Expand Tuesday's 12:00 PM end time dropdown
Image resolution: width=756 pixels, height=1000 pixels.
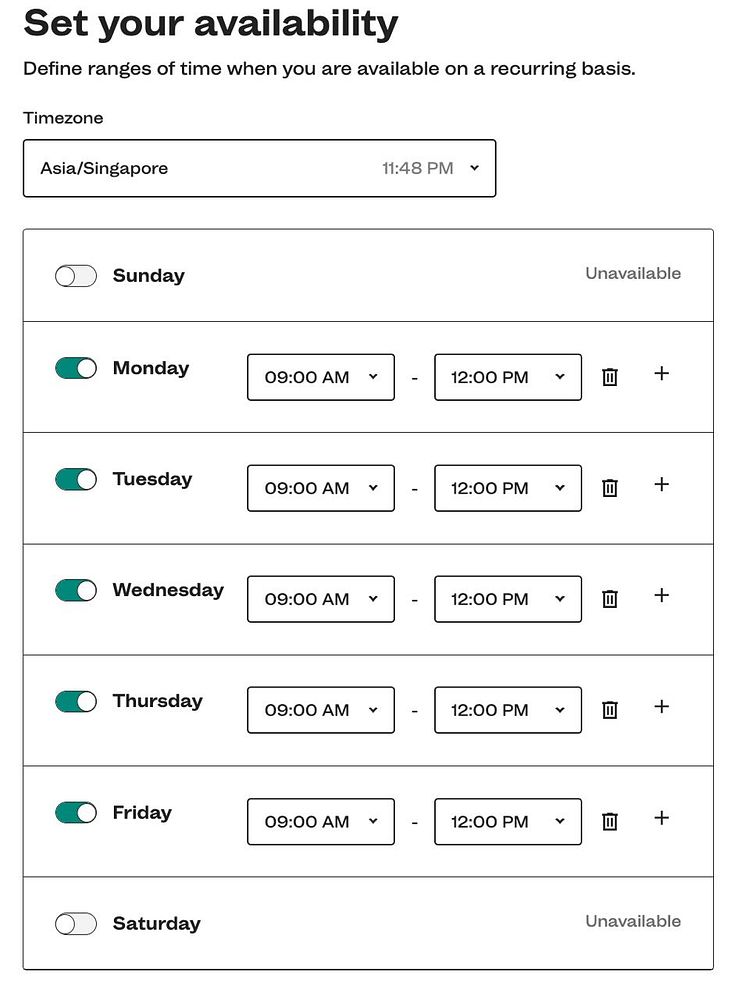(508, 488)
